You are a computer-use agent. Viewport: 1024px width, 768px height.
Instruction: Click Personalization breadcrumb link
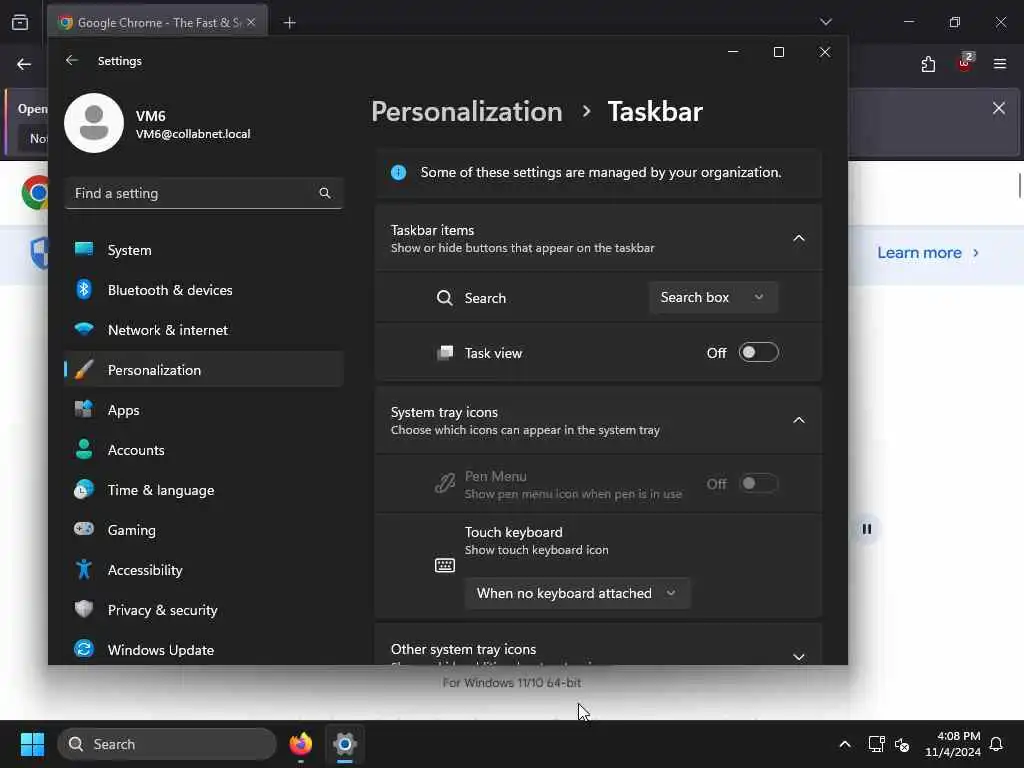tap(467, 112)
